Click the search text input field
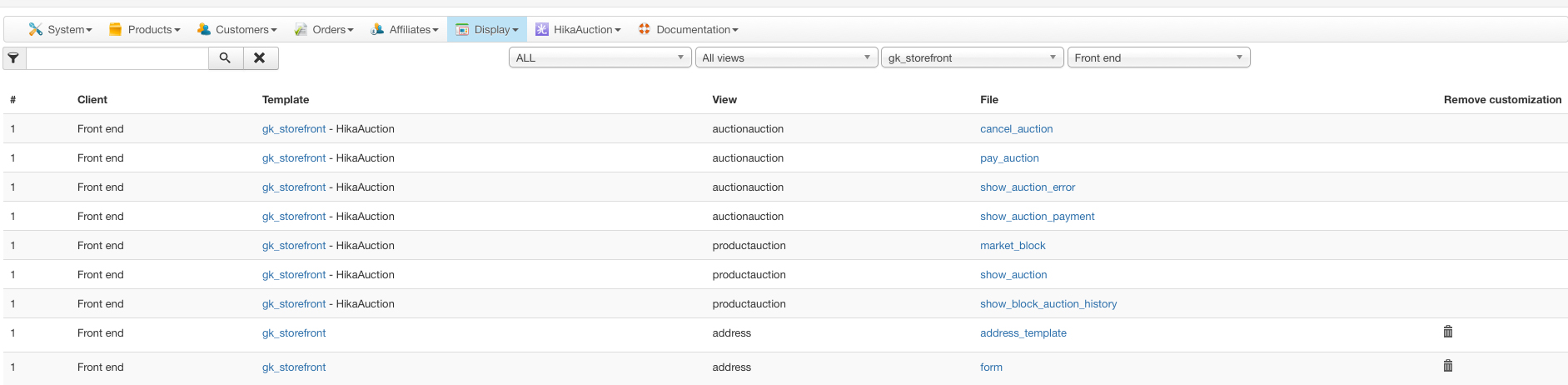 [117, 58]
